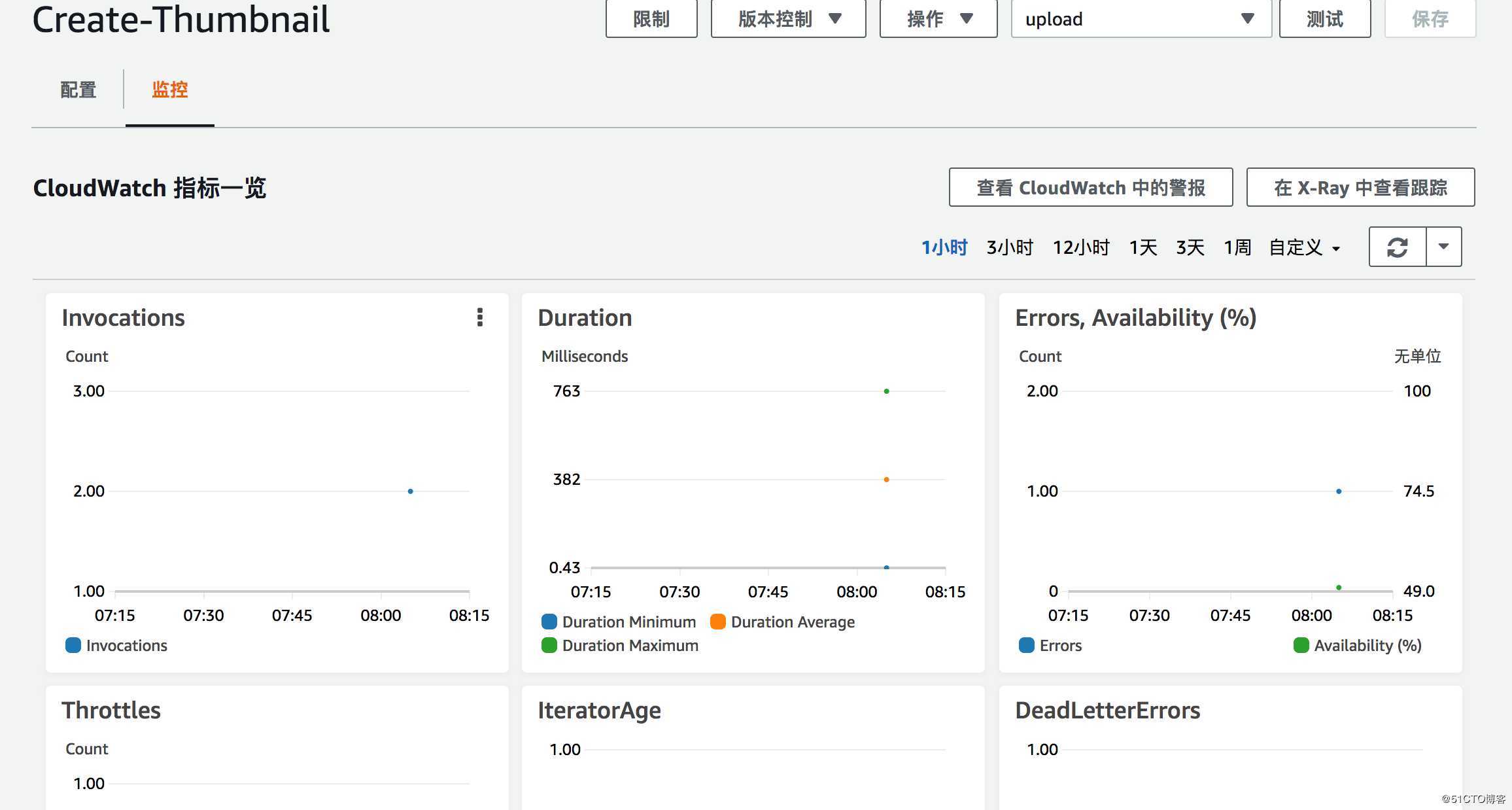Toggle the Availability (%) legend swatch
The height and width of the screenshot is (810, 1512).
coord(1301,645)
